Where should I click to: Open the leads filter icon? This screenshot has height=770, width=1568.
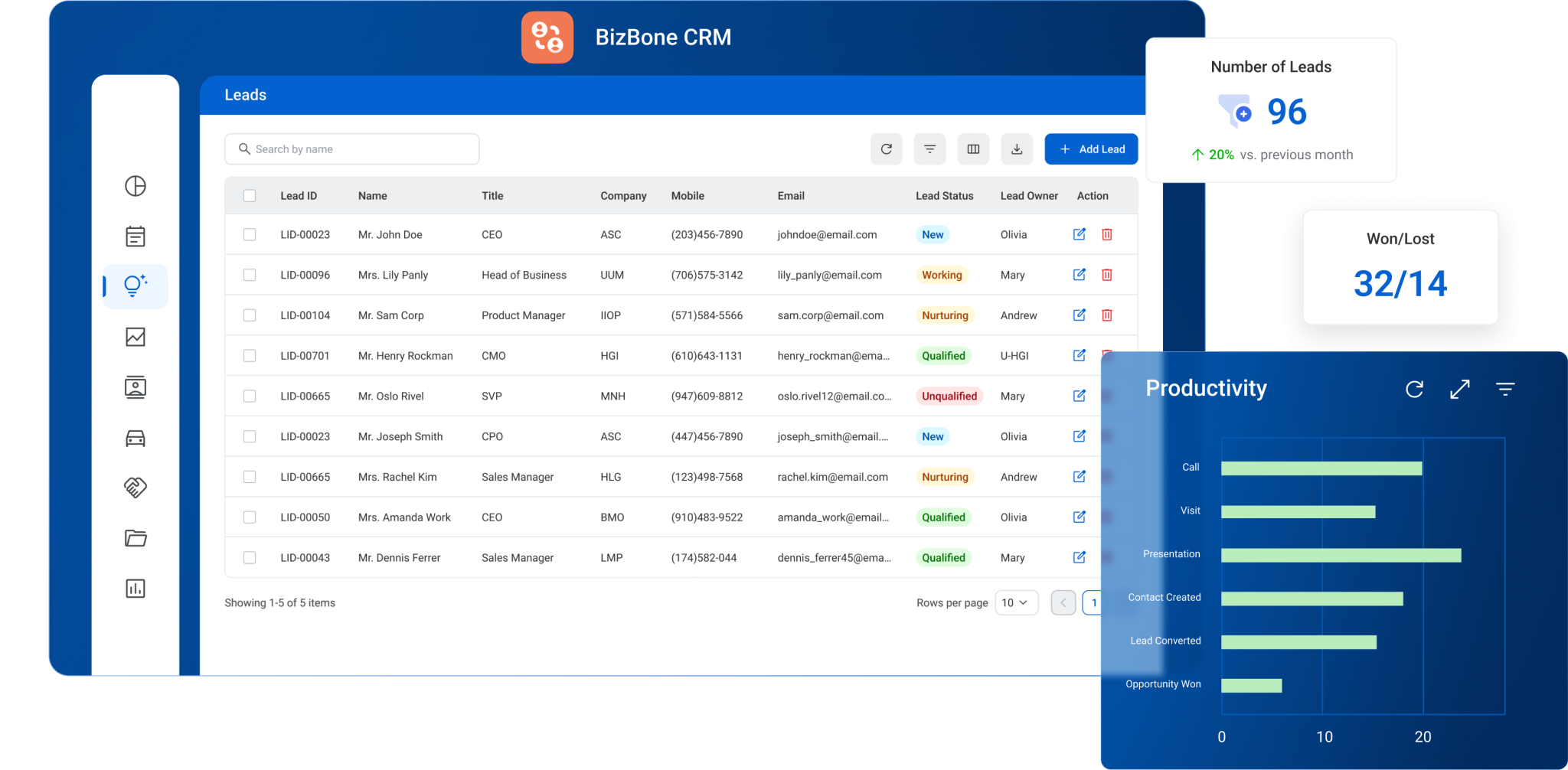coord(929,149)
